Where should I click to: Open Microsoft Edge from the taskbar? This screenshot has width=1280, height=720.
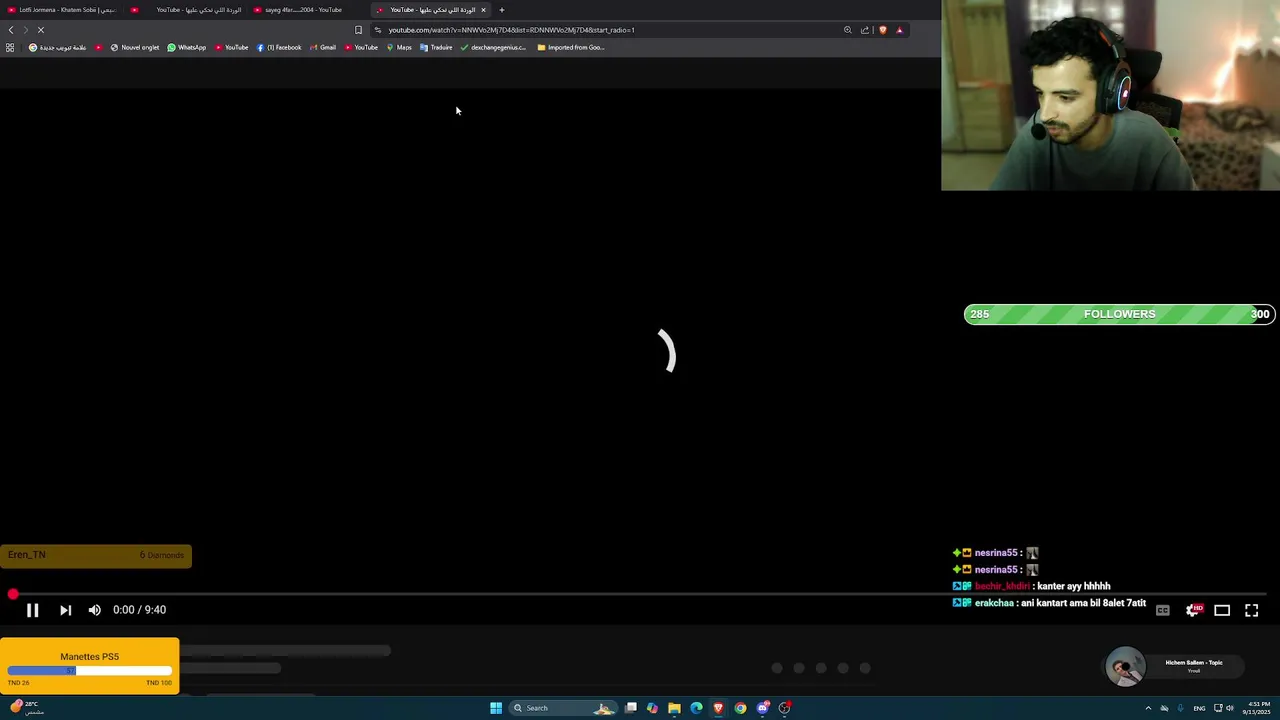pos(696,708)
